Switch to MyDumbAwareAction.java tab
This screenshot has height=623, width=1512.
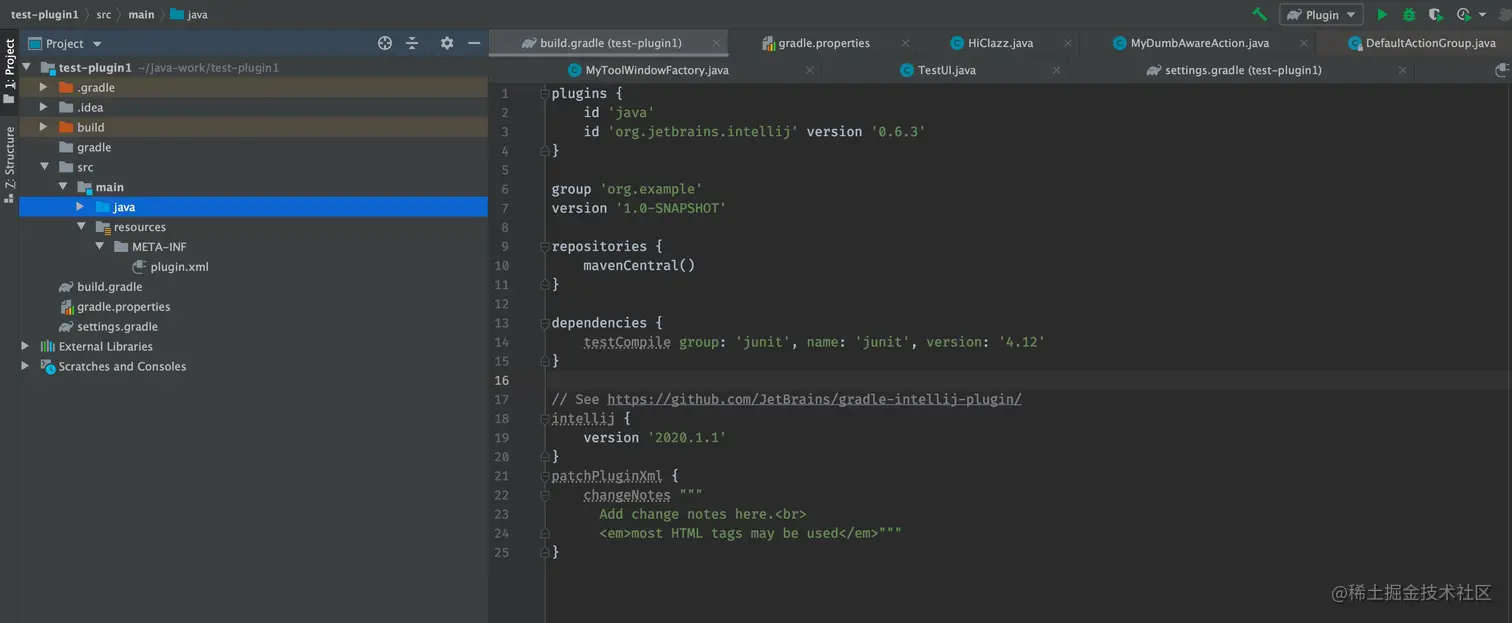pos(1191,43)
